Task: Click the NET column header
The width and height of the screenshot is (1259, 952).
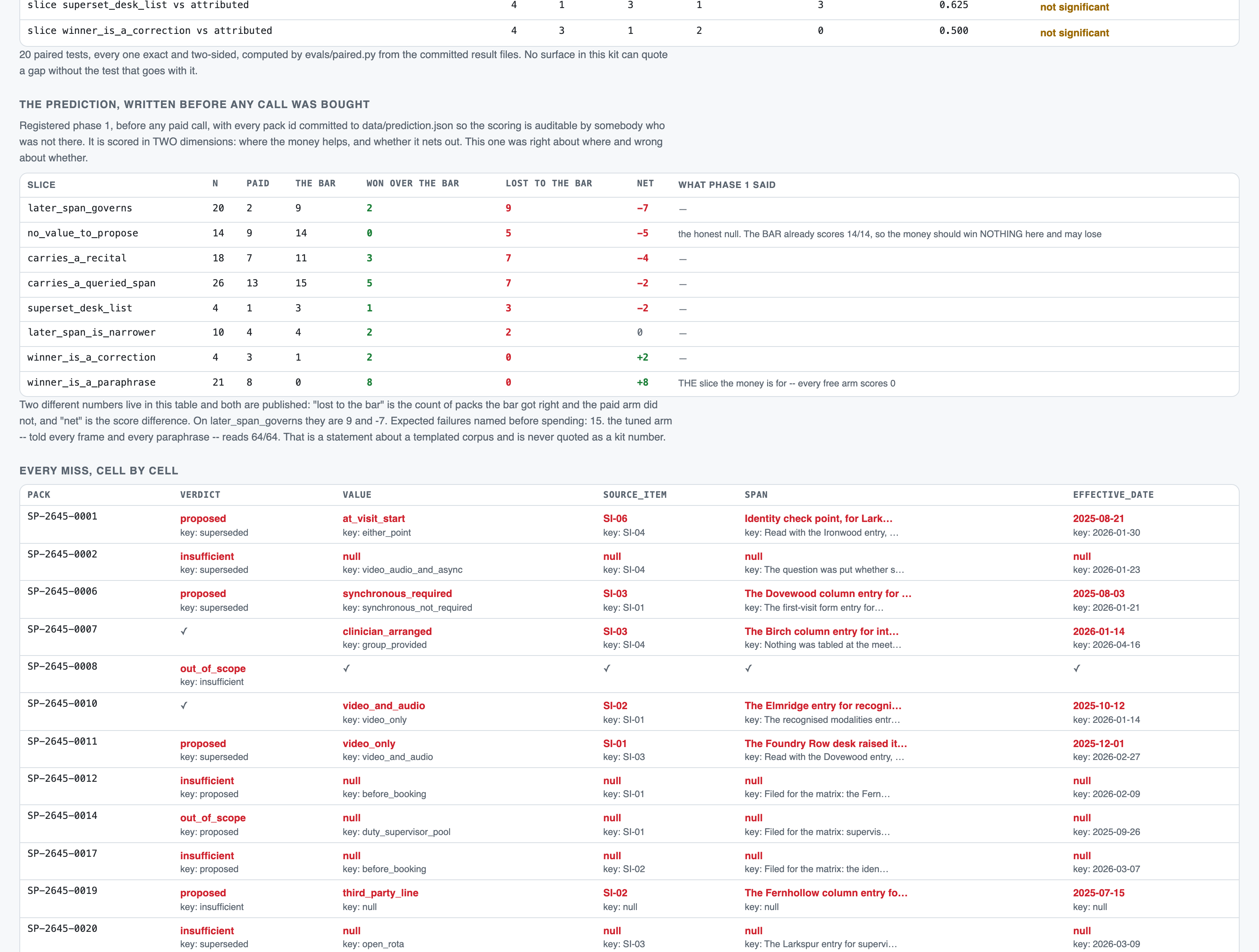Action: [645, 183]
